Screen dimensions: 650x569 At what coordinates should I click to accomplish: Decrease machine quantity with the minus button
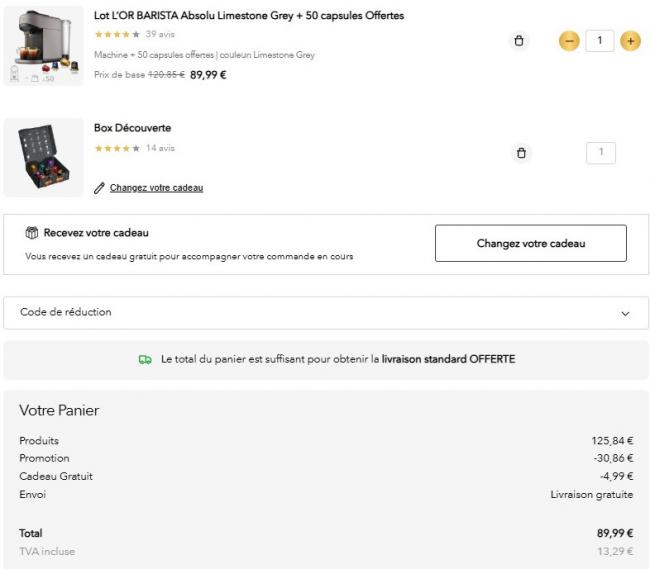pyautogui.click(x=568, y=41)
